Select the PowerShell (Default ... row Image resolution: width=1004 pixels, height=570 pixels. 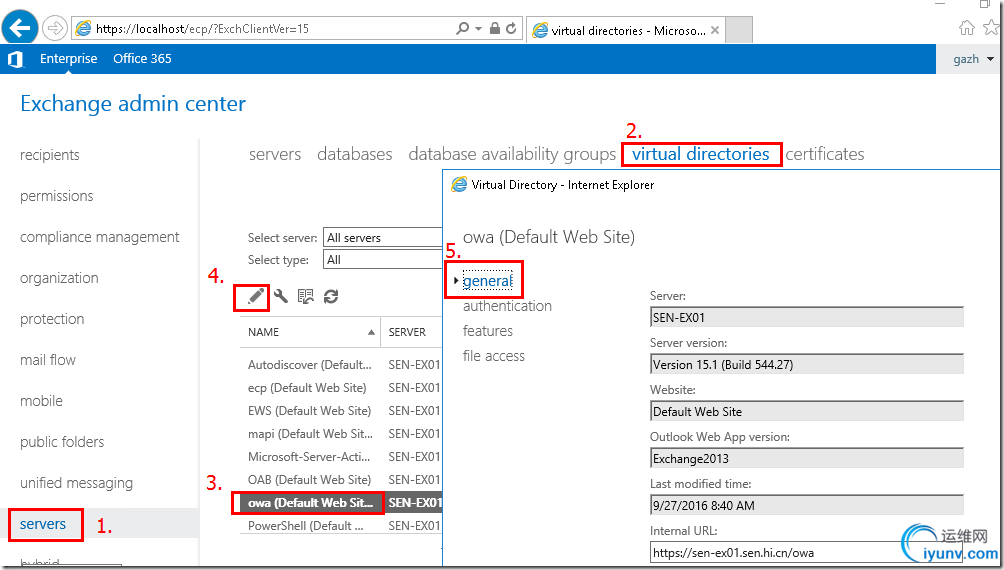(341, 526)
